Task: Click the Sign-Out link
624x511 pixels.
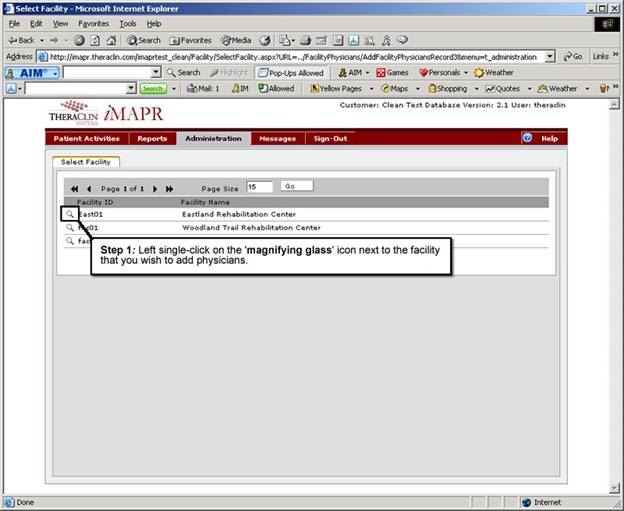Action: coord(330,138)
